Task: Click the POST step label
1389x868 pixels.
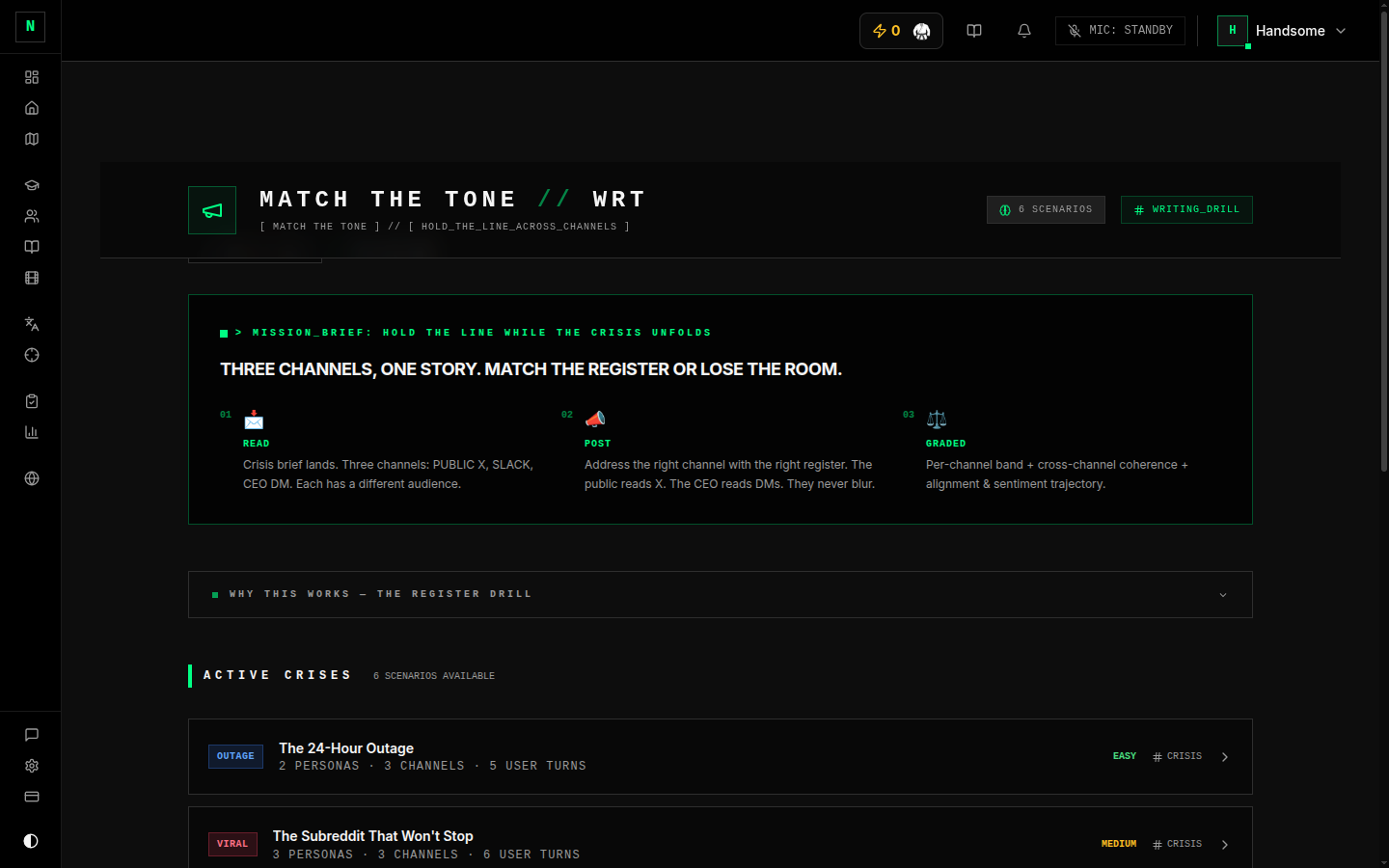Action: tap(598, 444)
